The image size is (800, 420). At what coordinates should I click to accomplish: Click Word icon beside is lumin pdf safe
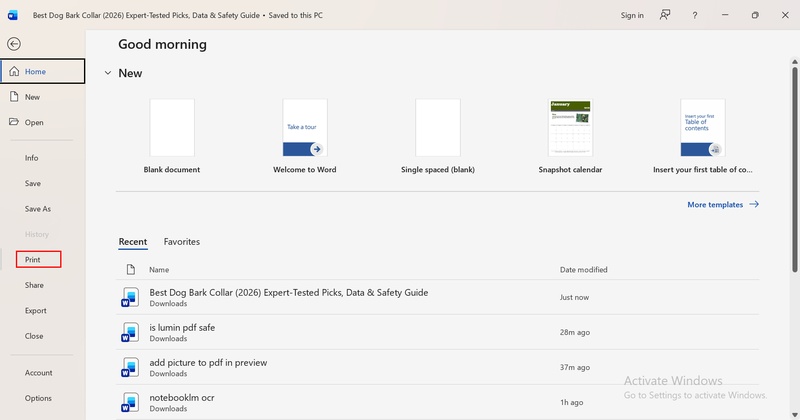[130, 332]
